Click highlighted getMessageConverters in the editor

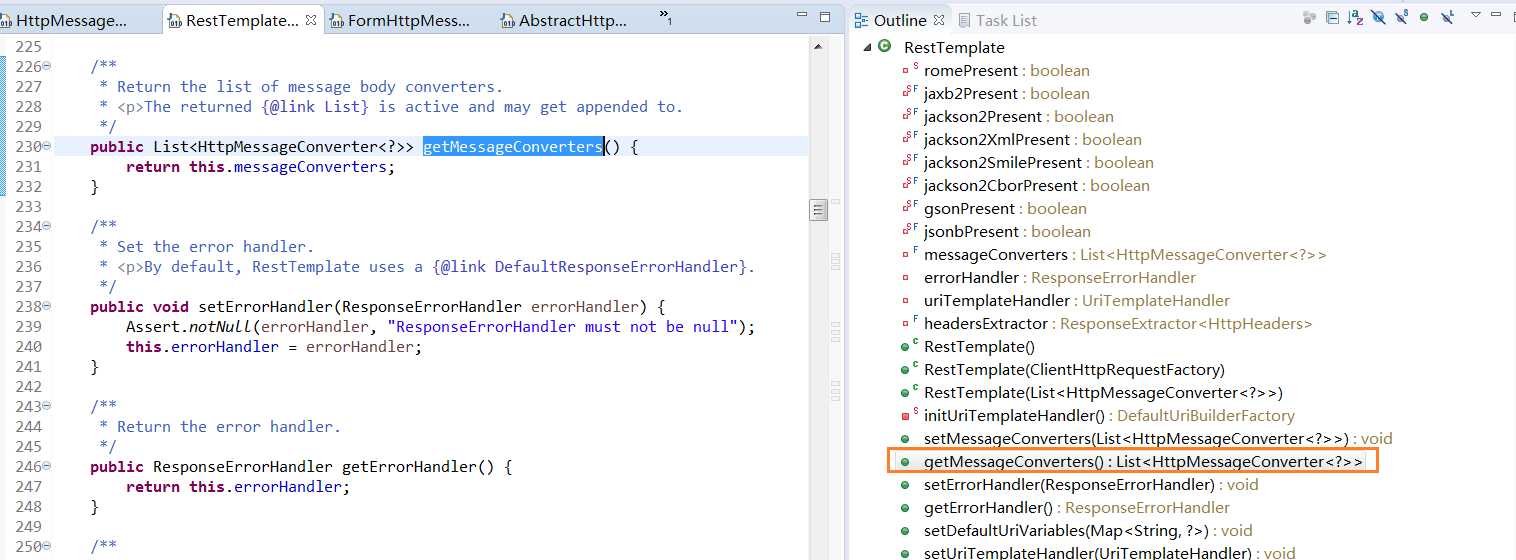tap(513, 146)
